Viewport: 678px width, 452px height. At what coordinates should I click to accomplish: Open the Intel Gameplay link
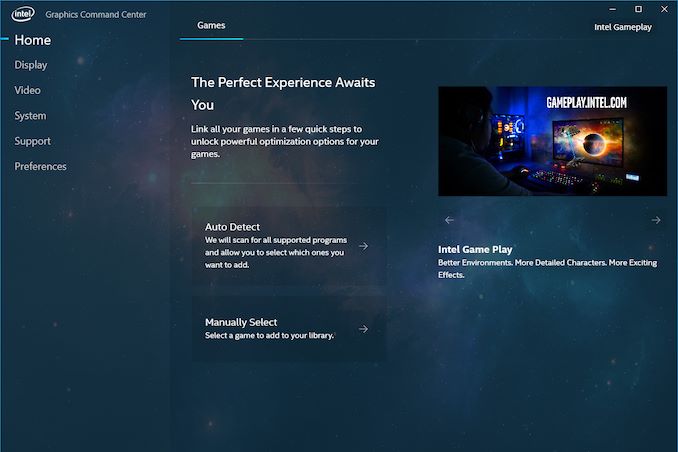click(x=622, y=27)
